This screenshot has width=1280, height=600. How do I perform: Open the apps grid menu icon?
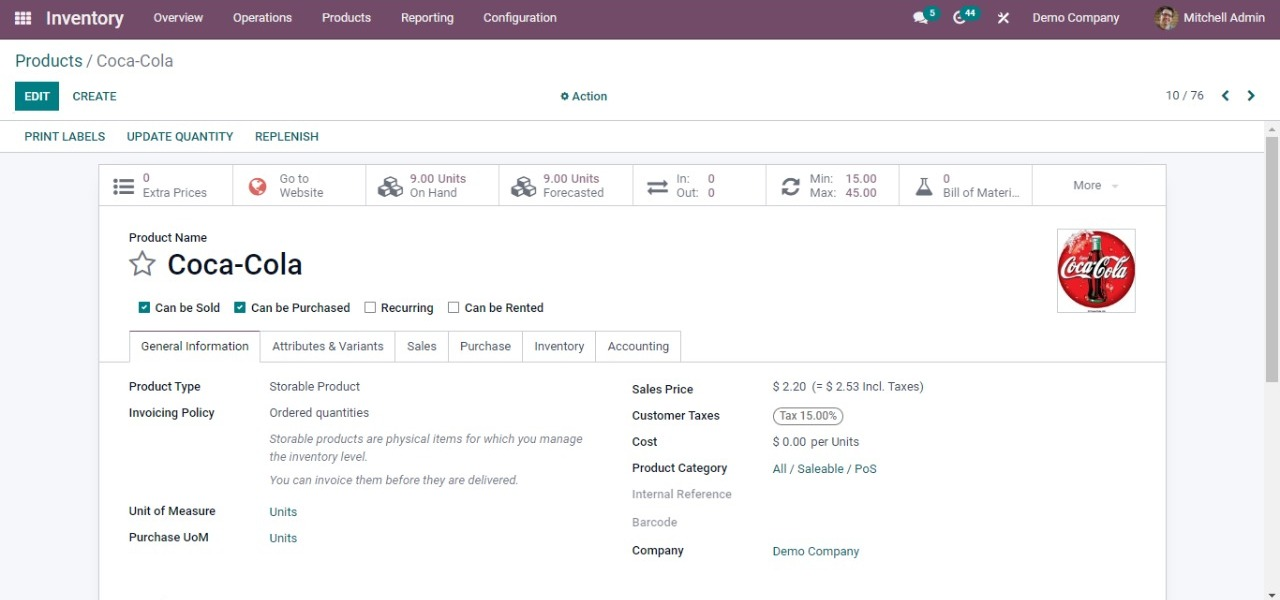pyautogui.click(x=23, y=18)
